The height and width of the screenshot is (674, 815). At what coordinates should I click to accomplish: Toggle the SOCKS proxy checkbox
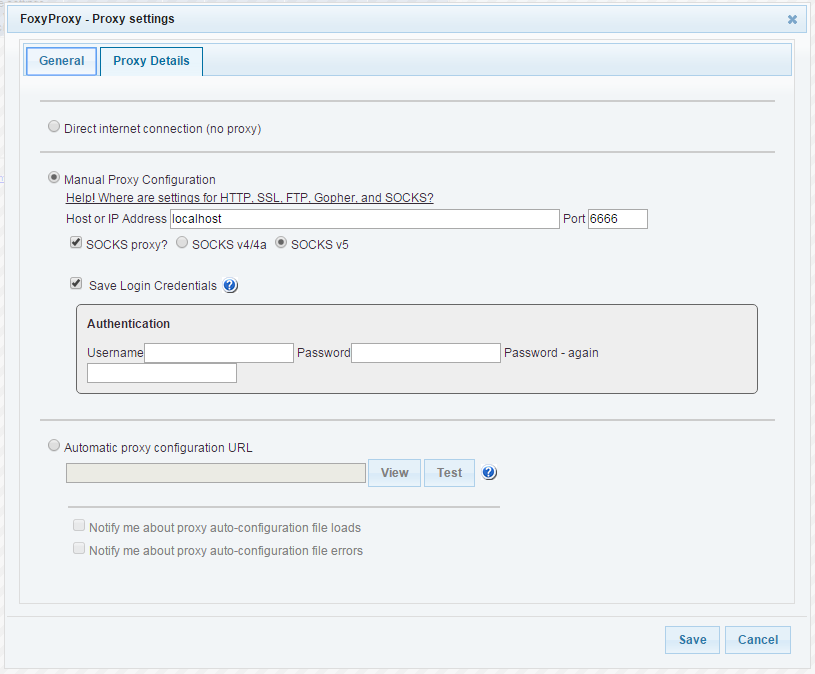76,242
